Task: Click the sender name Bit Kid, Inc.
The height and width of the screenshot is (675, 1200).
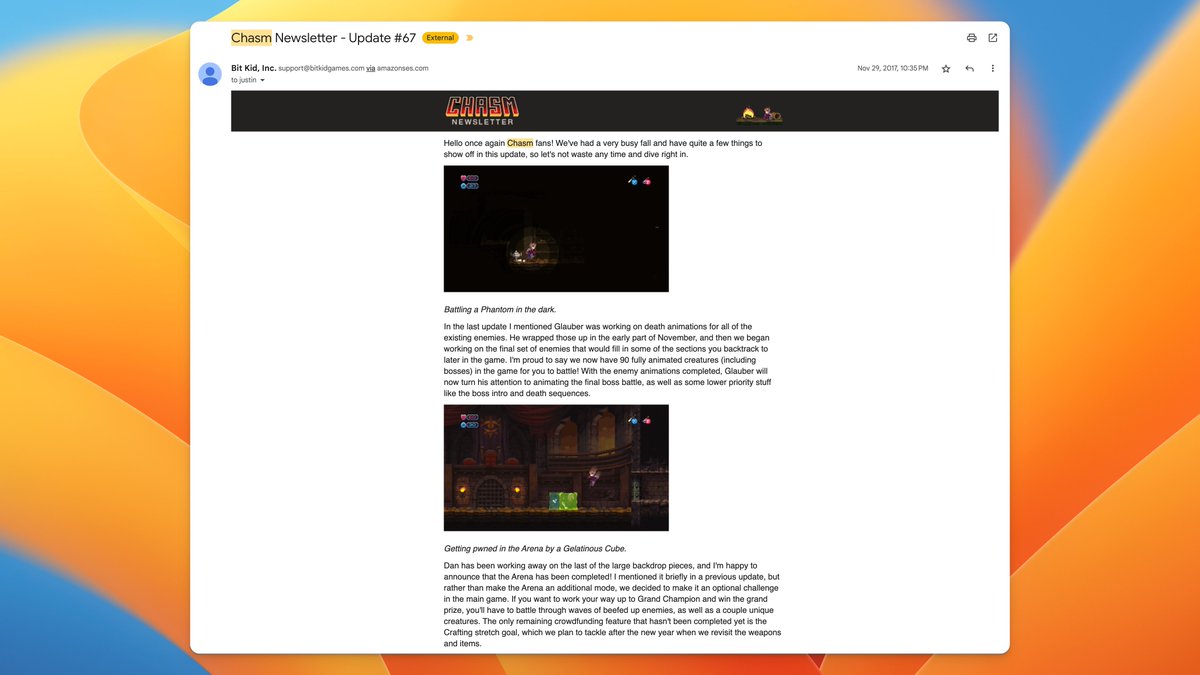Action: click(253, 68)
